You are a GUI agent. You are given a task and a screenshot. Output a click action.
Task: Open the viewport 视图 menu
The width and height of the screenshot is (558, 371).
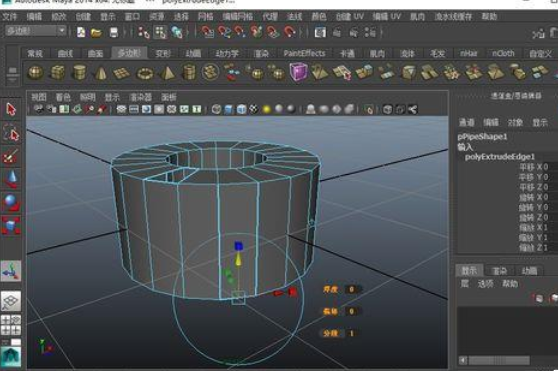pyautogui.click(x=39, y=97)
